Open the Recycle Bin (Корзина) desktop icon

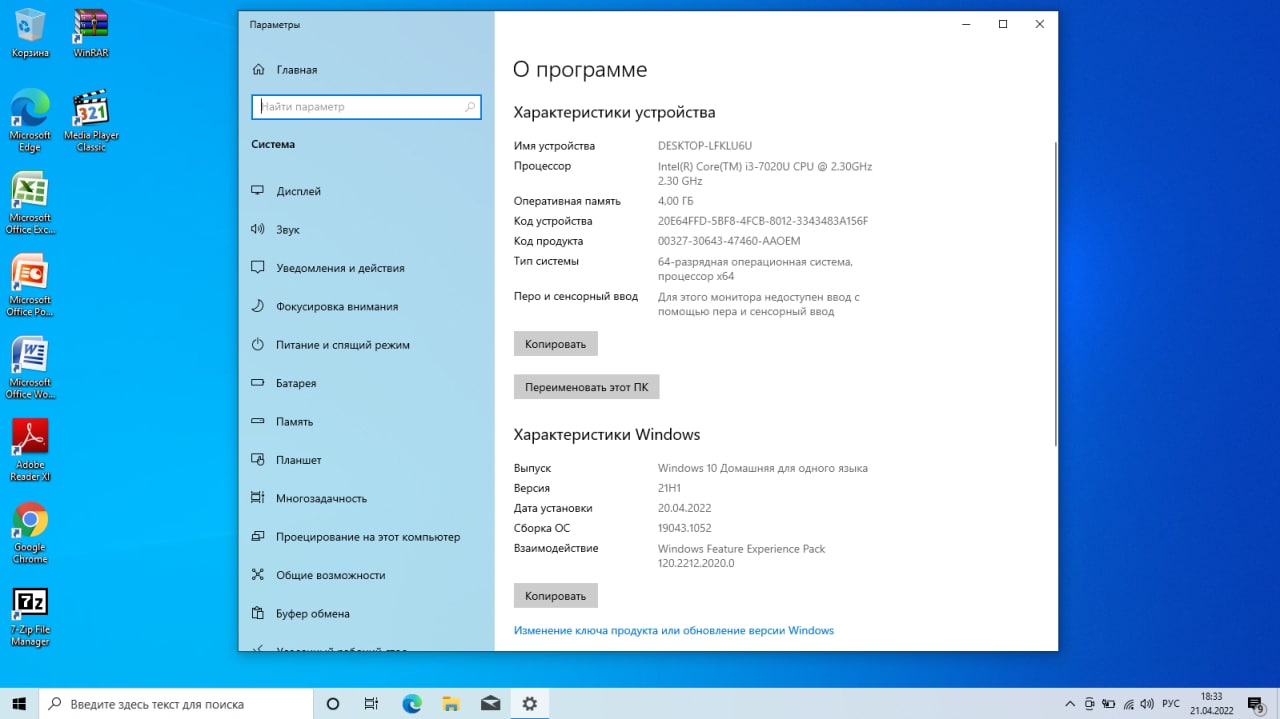(x=30, y=32)
